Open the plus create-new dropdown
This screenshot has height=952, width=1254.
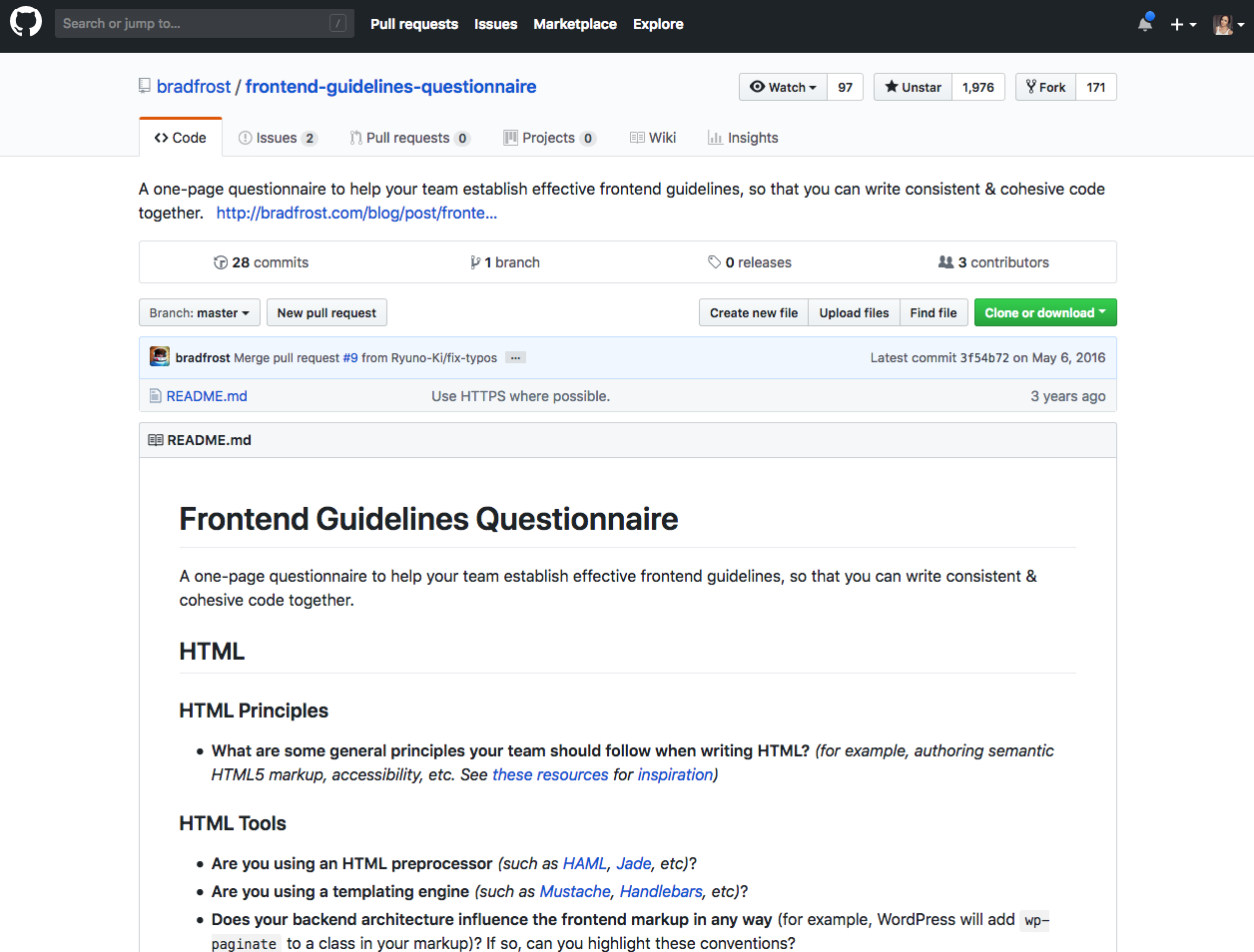click(1183, 24)
